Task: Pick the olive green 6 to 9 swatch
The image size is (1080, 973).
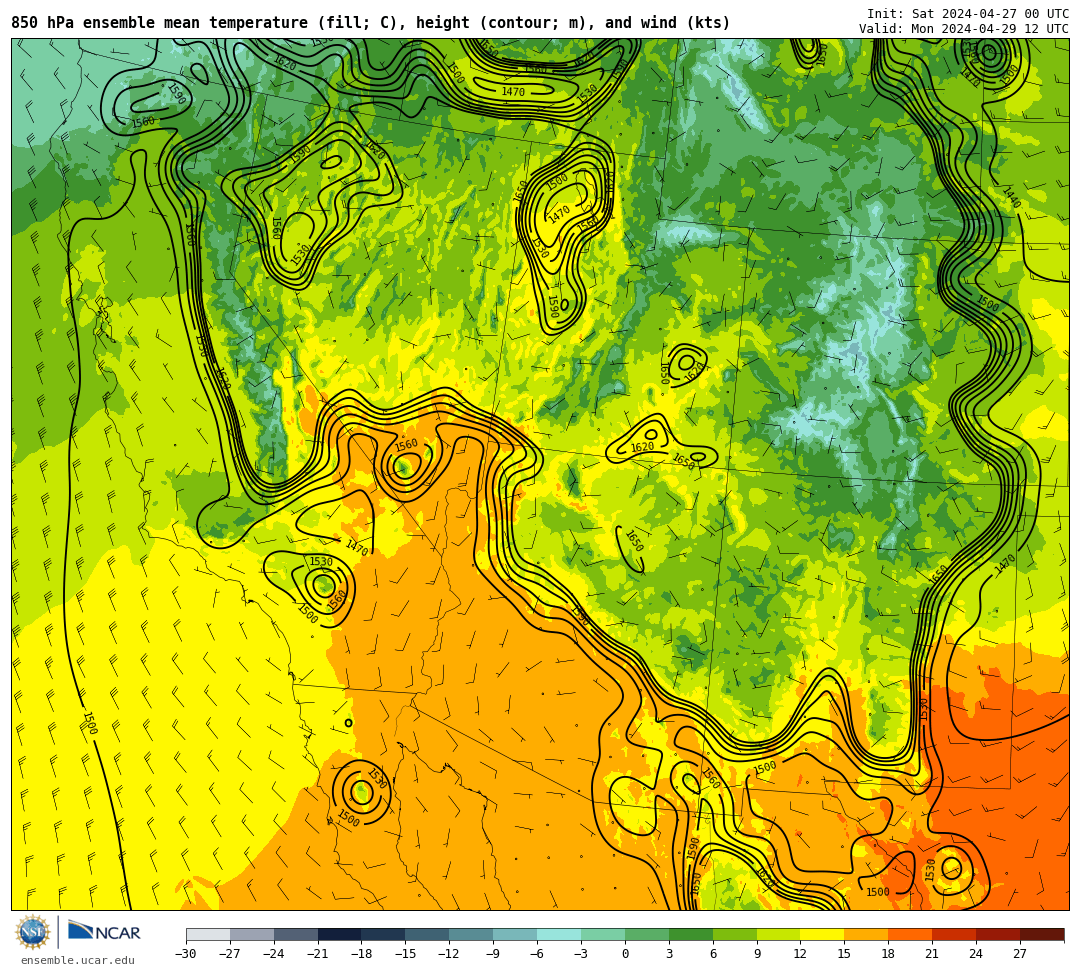Action: pos(735,934)
